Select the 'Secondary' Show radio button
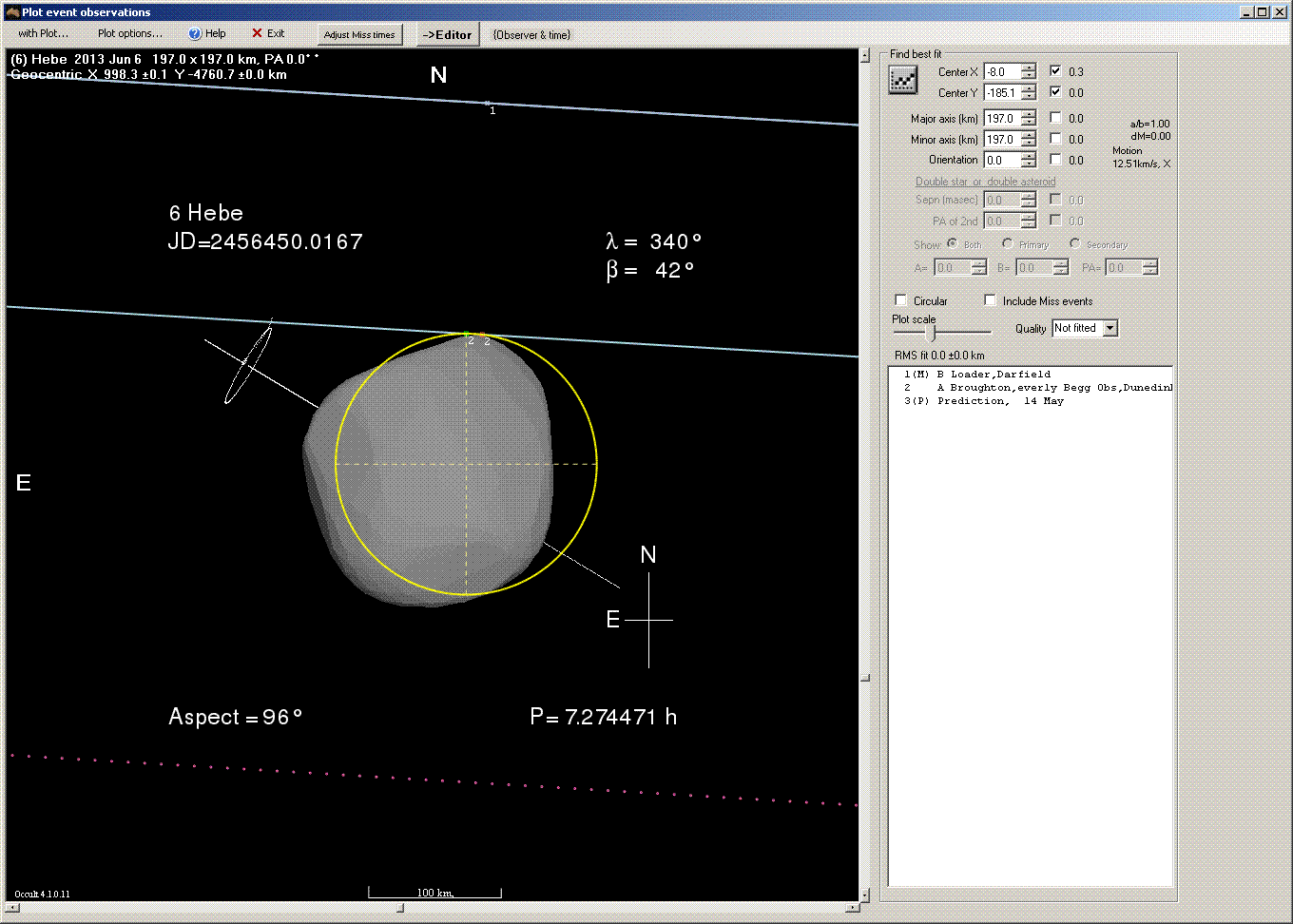This screenshot has width=1293, height=924. pyautogui.click(x=1074, y=243)
